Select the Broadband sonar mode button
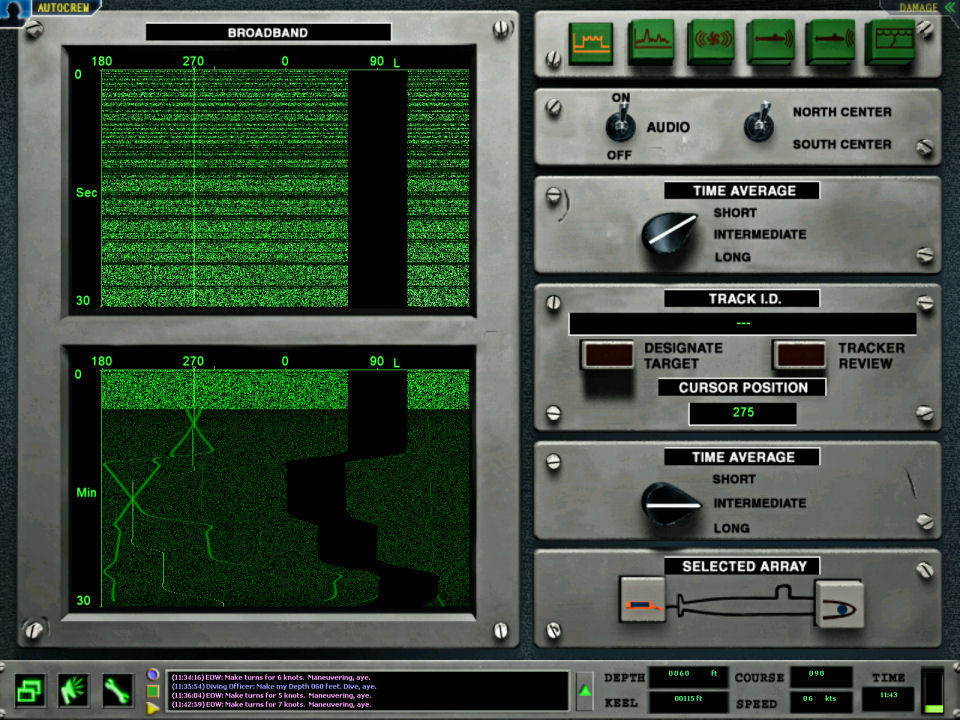Screen dimensions: 960x720 [591, 43]
